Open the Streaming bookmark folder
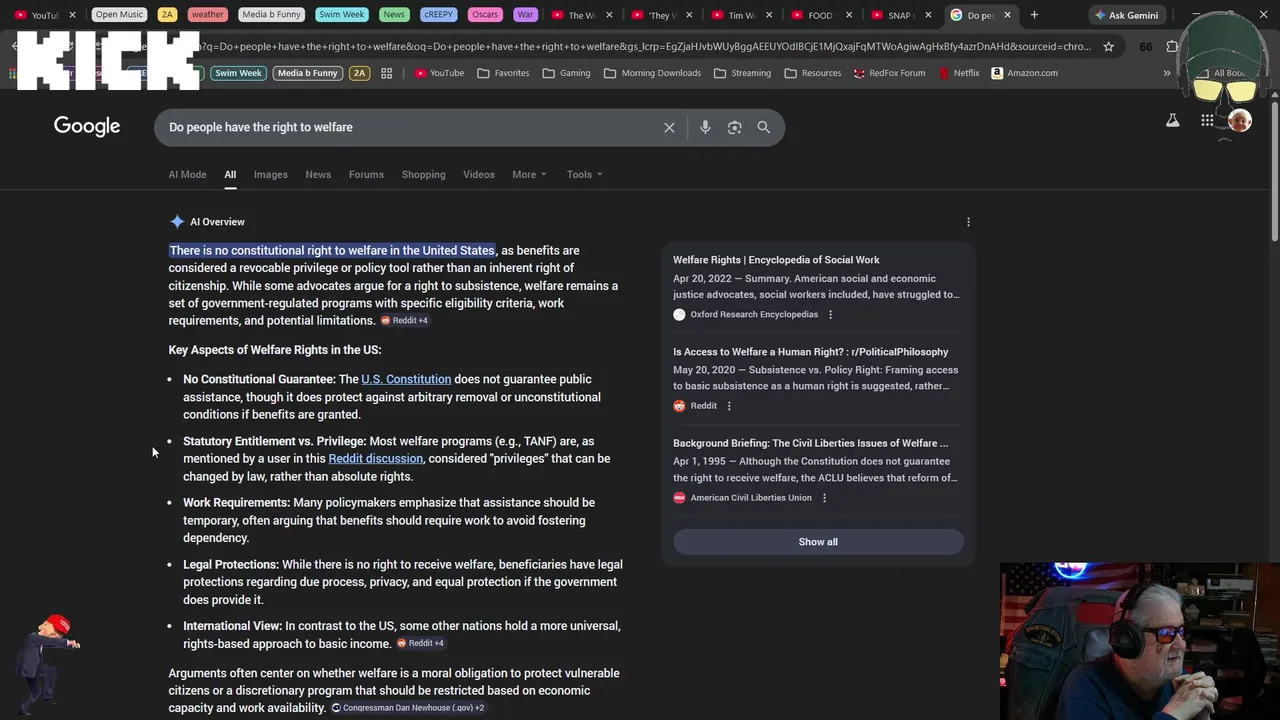1280x720 pixels. pyautogui.click(x=742, y=73)
